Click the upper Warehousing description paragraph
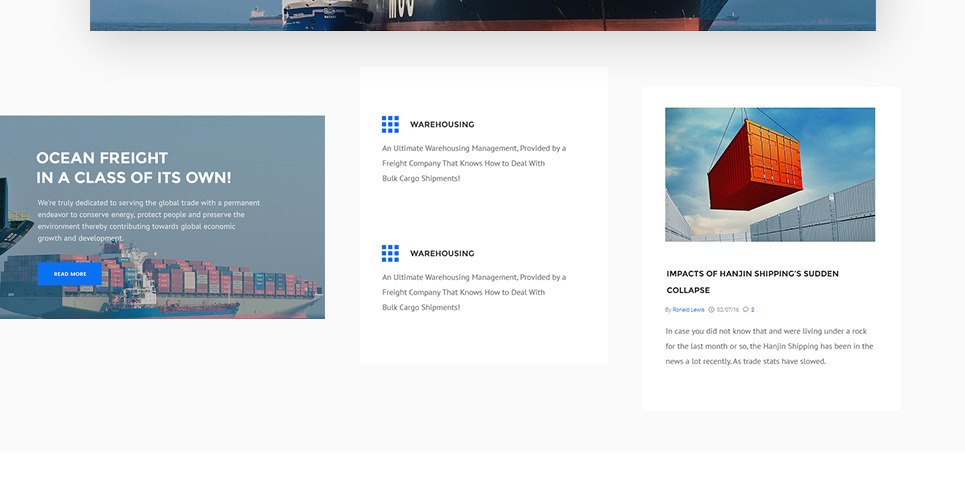 pyautogui.click(x=473, y=163)
